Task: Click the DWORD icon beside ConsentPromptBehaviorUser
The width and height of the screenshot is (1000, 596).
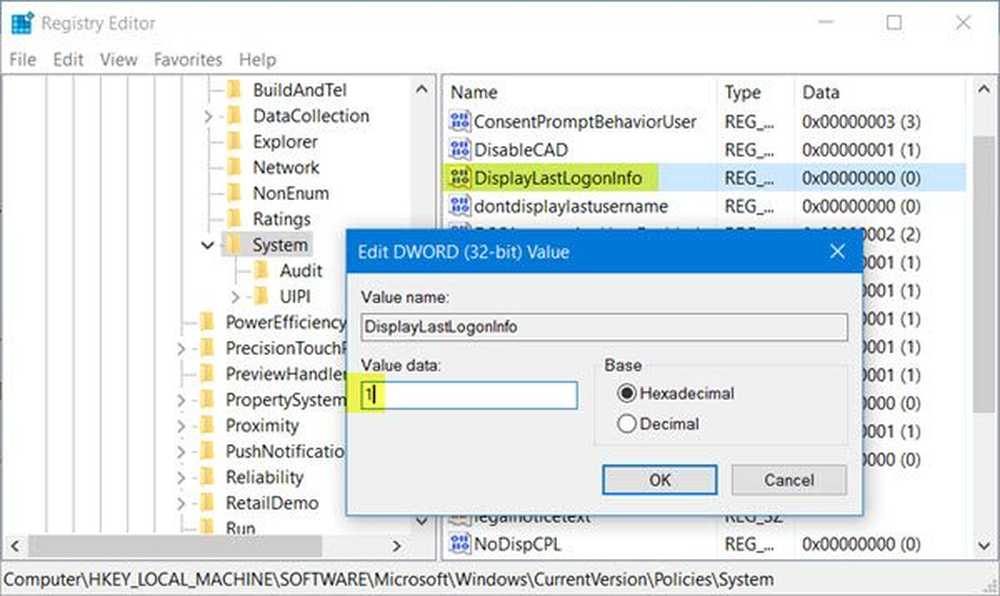Action: point(460,122)
